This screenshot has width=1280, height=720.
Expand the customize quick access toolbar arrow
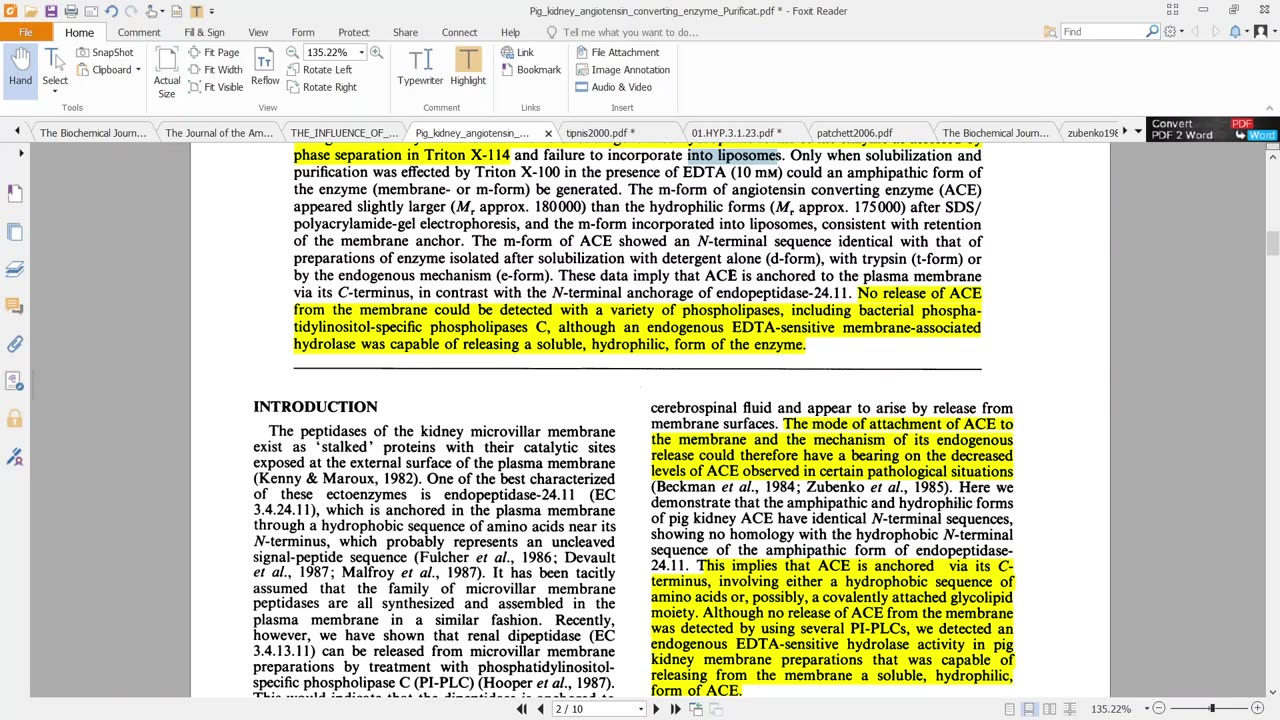pos(212,11)
